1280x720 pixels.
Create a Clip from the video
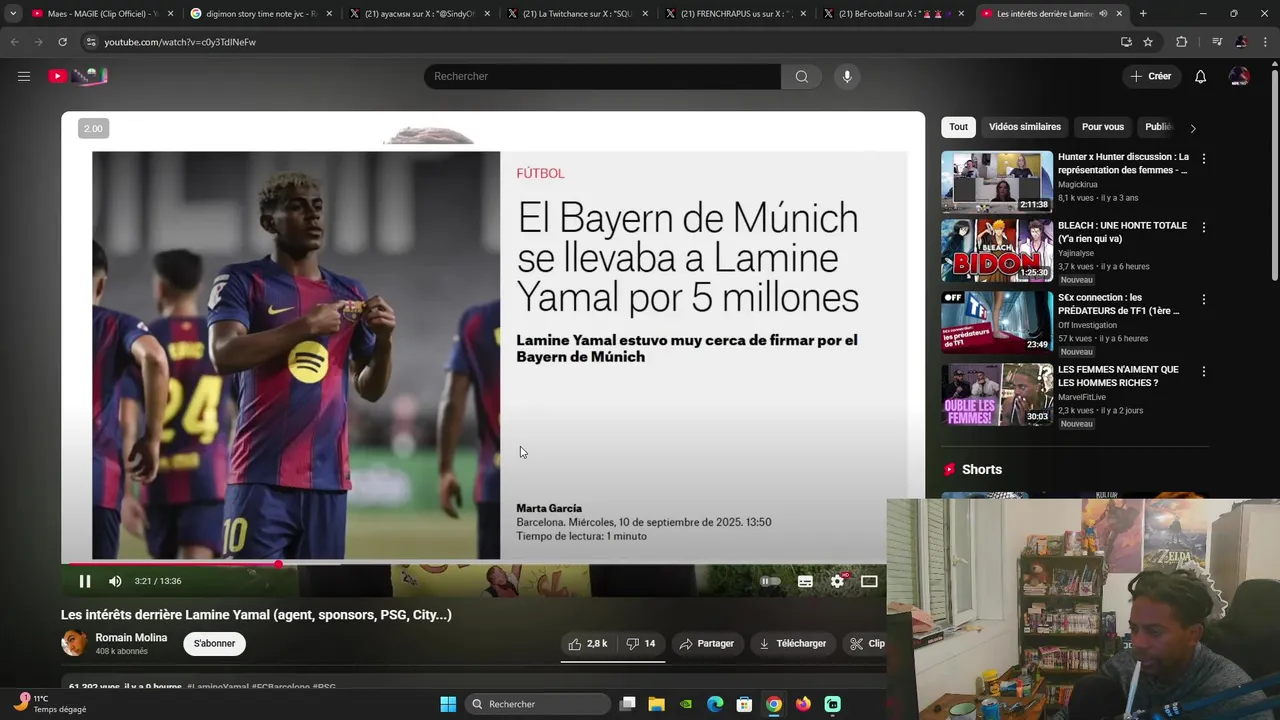(x=866, y=643)
